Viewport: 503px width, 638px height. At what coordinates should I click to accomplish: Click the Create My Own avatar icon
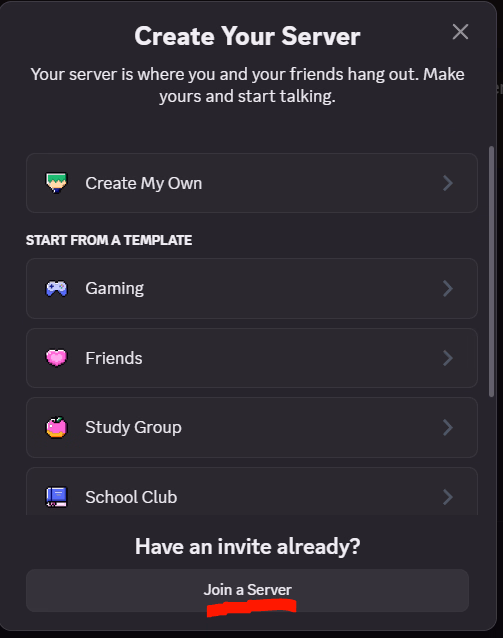pos(56,183)
